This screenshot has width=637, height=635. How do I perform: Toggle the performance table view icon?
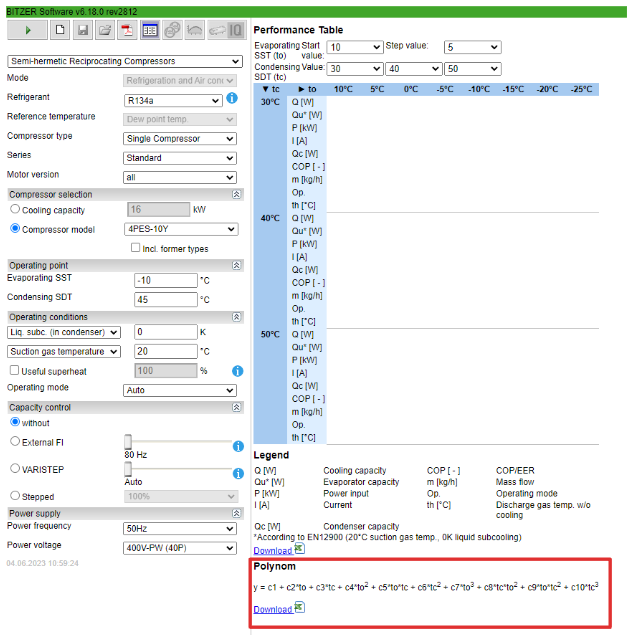(150, 30)
